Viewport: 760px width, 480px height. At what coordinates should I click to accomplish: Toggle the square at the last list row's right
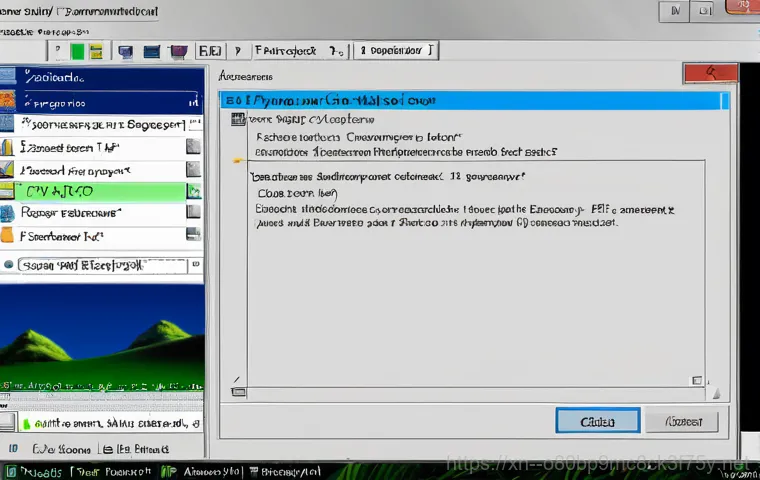click(x=193, y=236)
